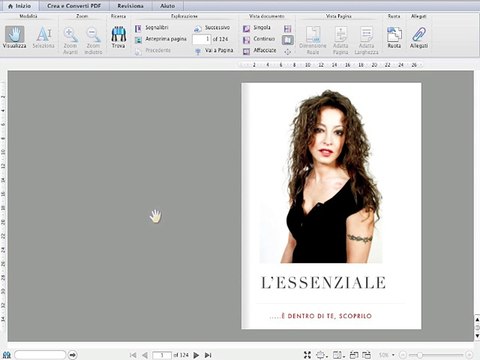Go to previous page in bottom bar

[x=145, y=355]
